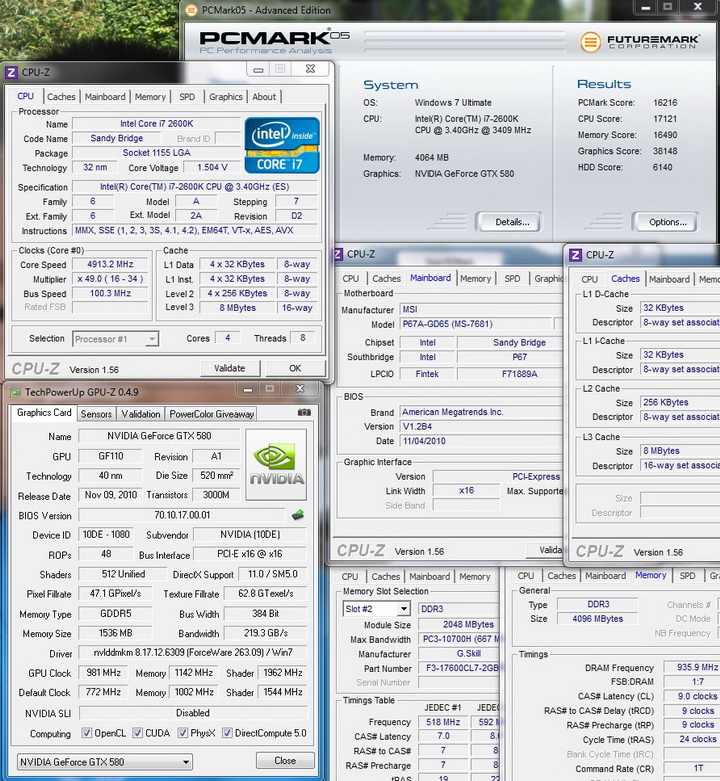The height and width of the screenshot is (781, 720).
Task: Click the Level 3 cache 8 MBytes value
Action: click(238, 308)
